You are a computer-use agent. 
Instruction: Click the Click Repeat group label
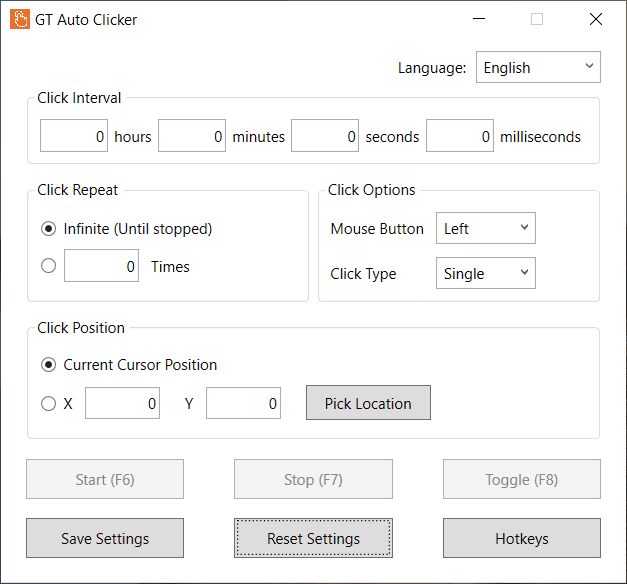coord(78,190)
